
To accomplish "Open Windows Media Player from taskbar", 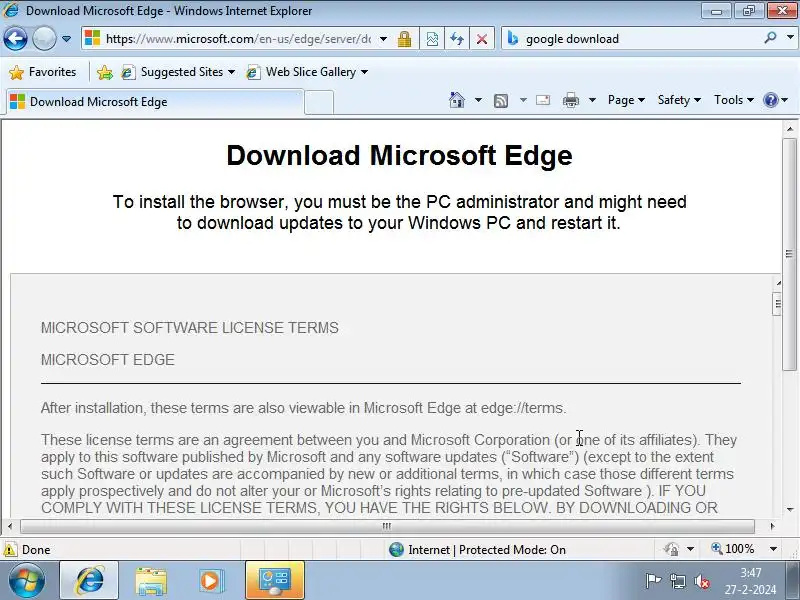I will (211, 581).
